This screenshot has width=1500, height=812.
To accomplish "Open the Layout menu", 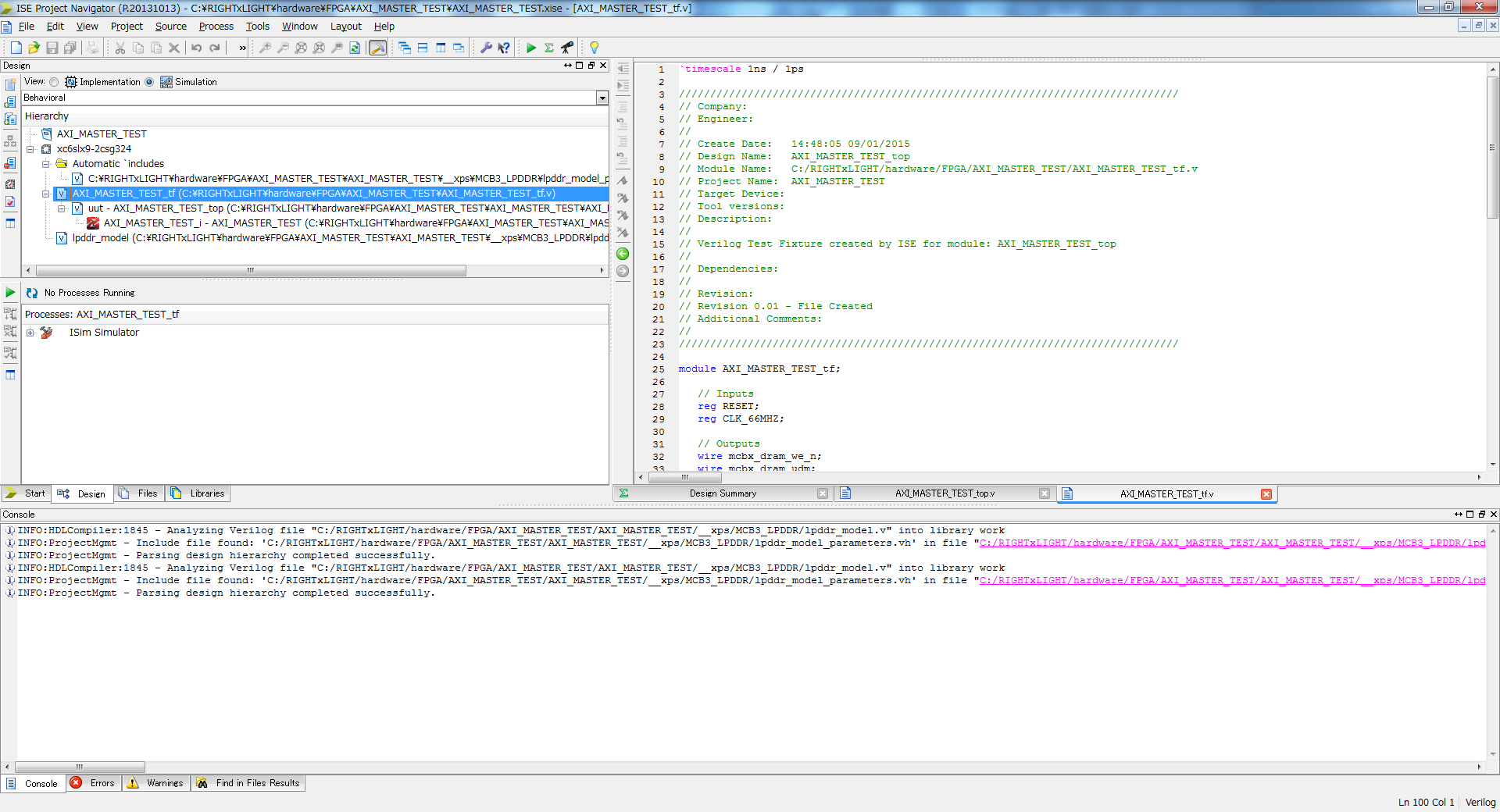I will coord(346,27).
